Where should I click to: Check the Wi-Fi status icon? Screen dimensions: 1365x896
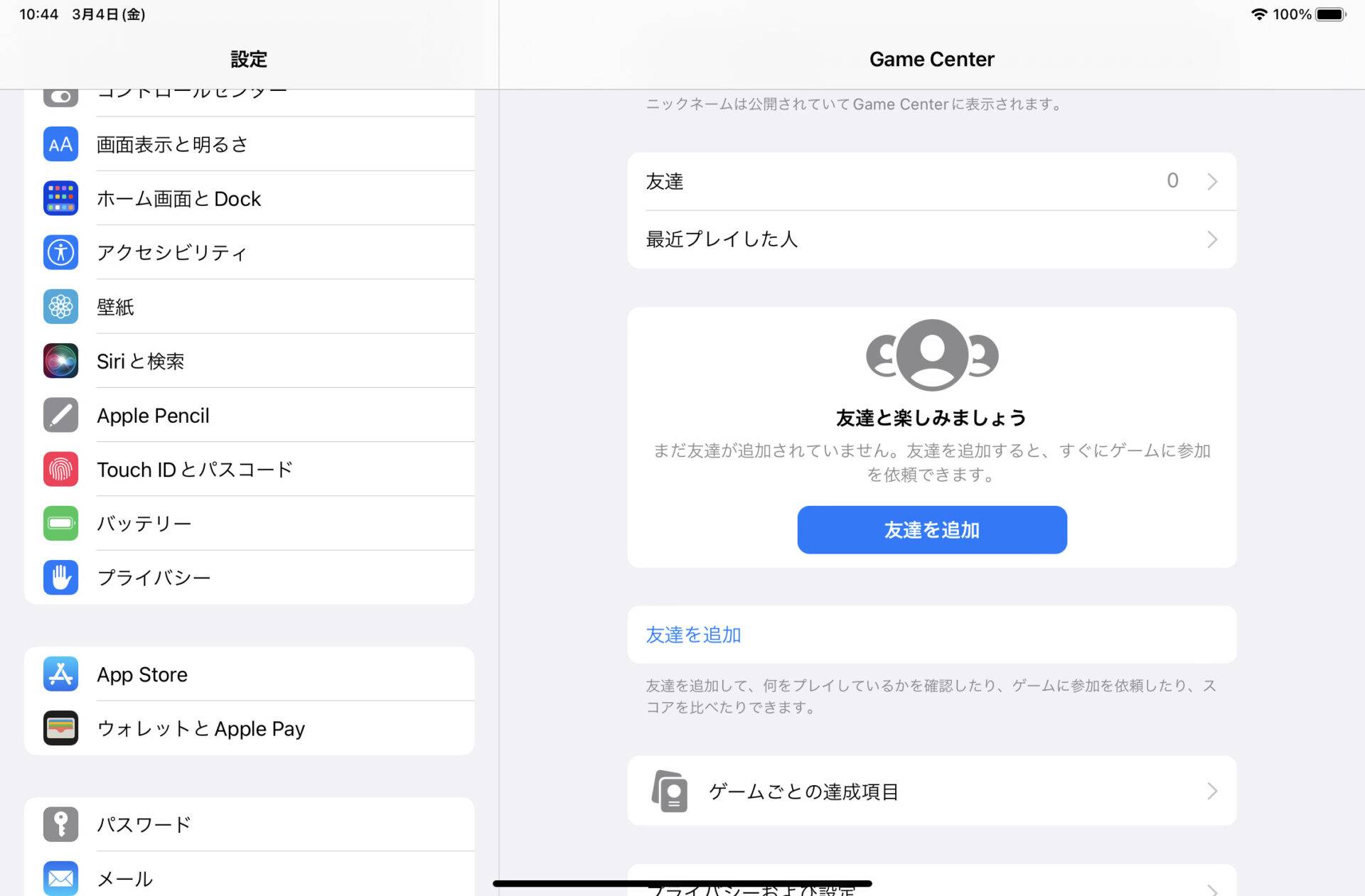click(x=1259, y=14)
